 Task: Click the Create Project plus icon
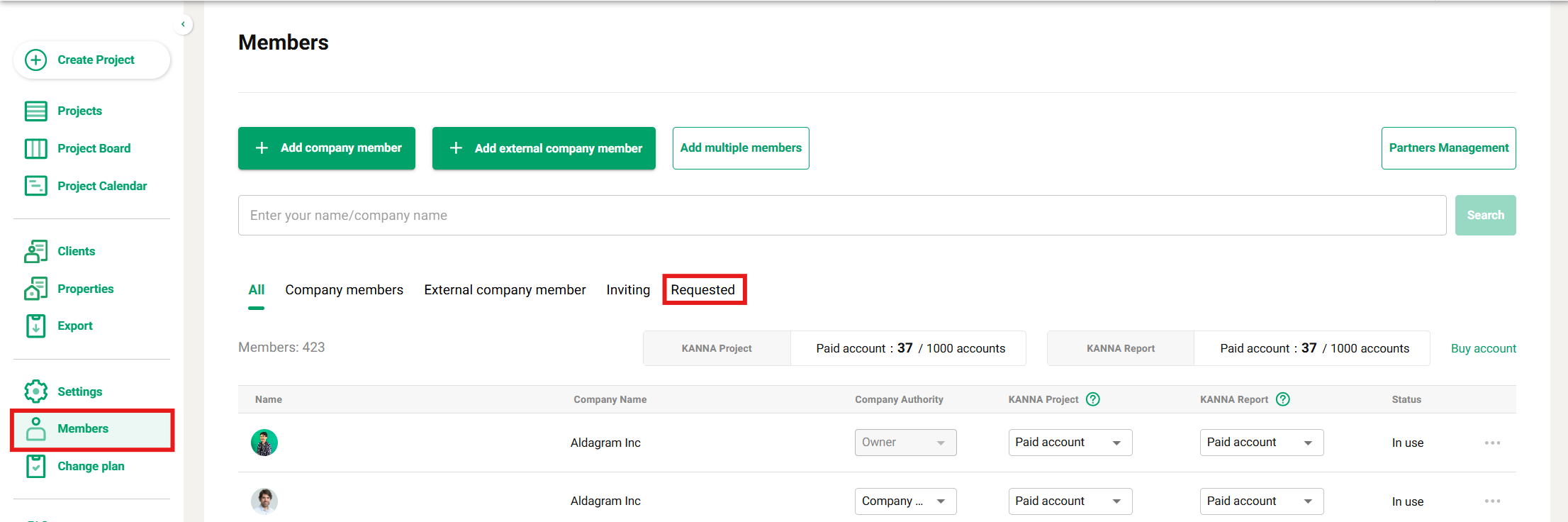pyautogui.click(x=36, y=60)
